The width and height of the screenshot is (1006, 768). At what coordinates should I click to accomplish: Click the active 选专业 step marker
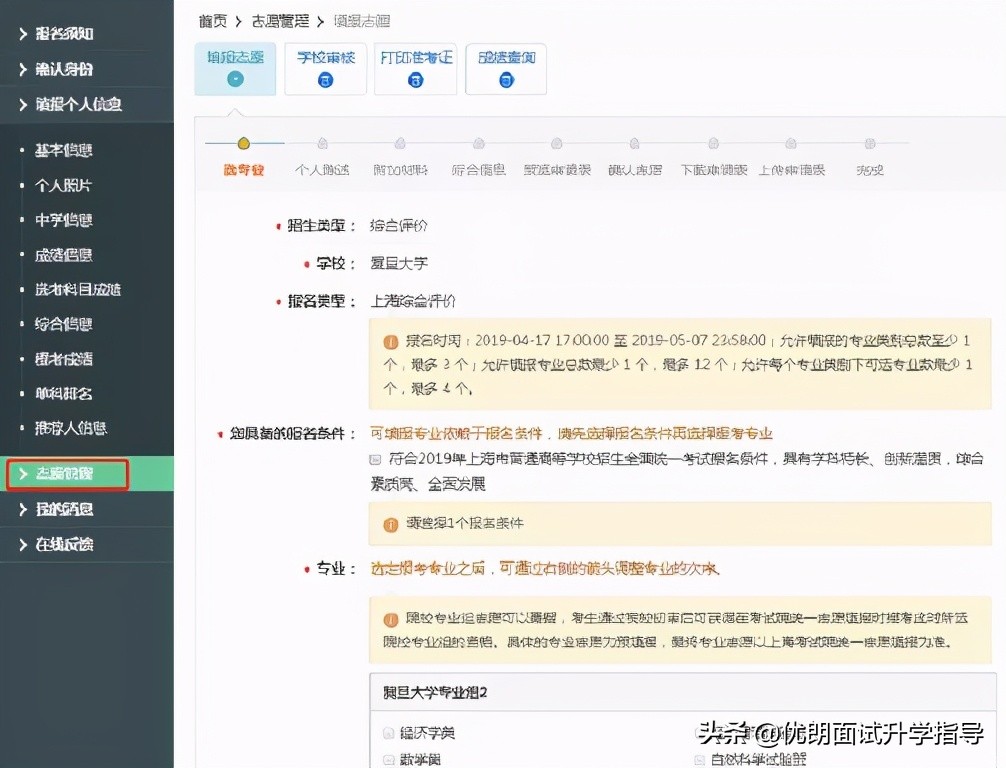[x=243, y=143]
